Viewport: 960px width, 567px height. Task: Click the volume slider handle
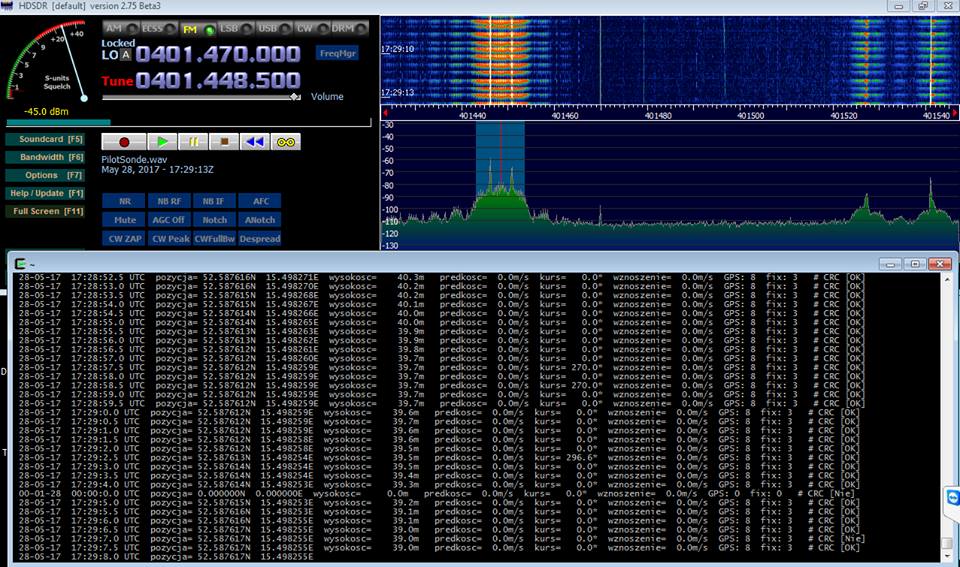coord(295,97)
